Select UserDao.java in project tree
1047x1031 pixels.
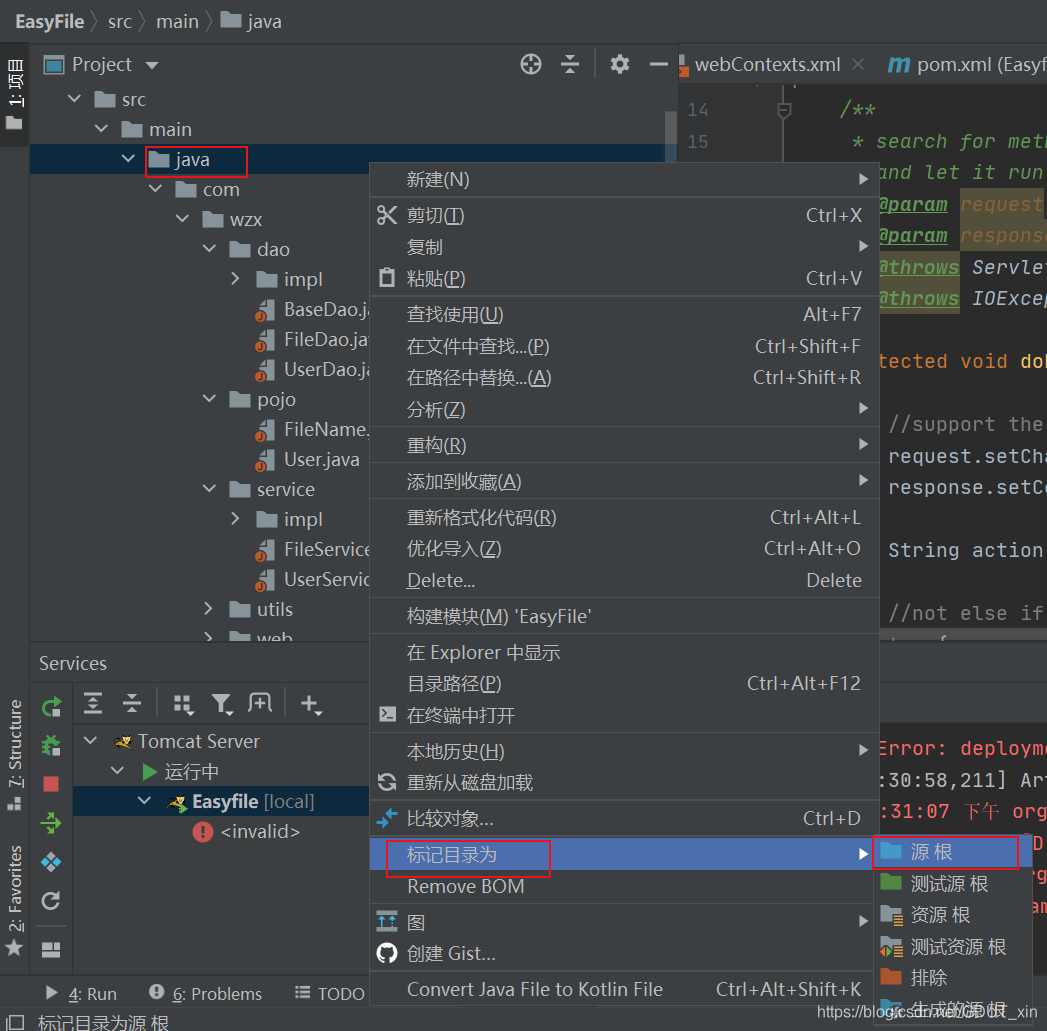pos(314,369)
